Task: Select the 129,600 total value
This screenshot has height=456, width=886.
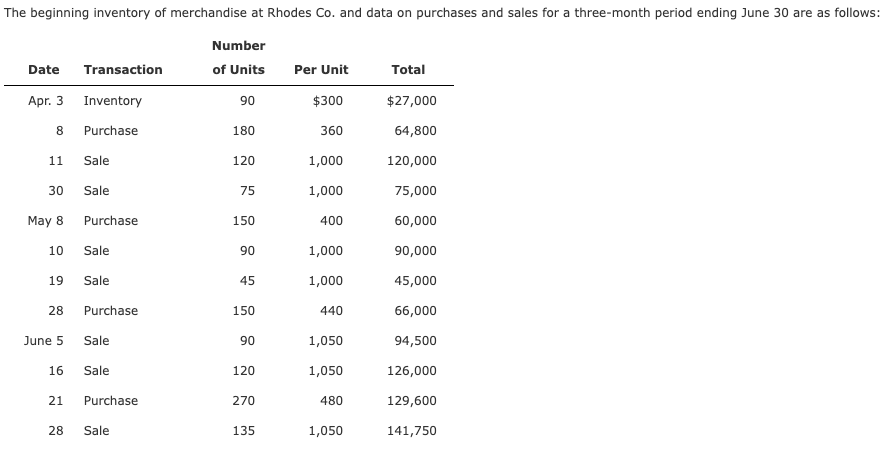Action: tap(412, 401)
